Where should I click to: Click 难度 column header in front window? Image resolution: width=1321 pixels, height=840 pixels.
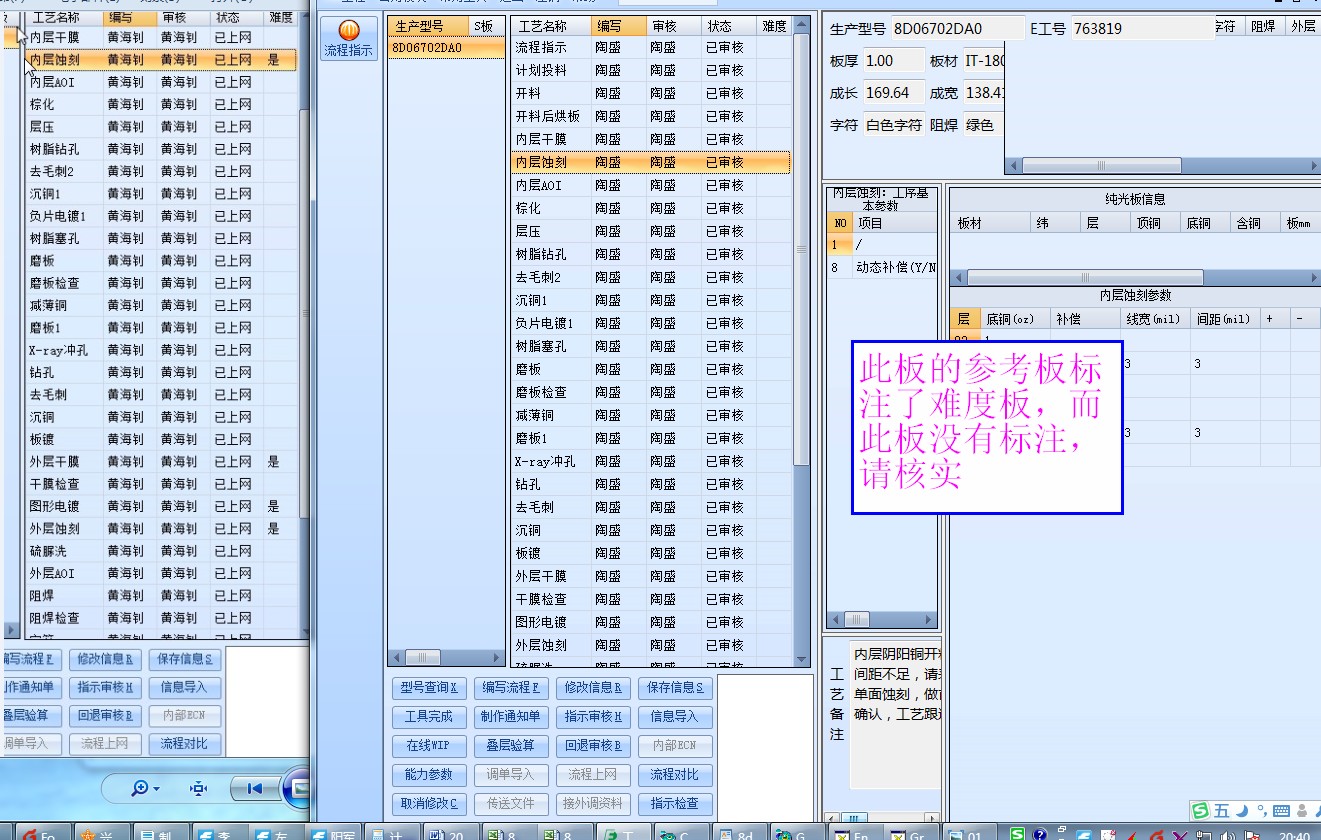774,26
